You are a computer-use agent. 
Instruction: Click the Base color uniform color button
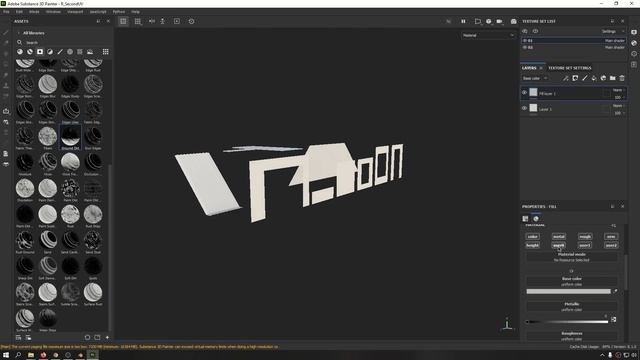pos(571,281)
